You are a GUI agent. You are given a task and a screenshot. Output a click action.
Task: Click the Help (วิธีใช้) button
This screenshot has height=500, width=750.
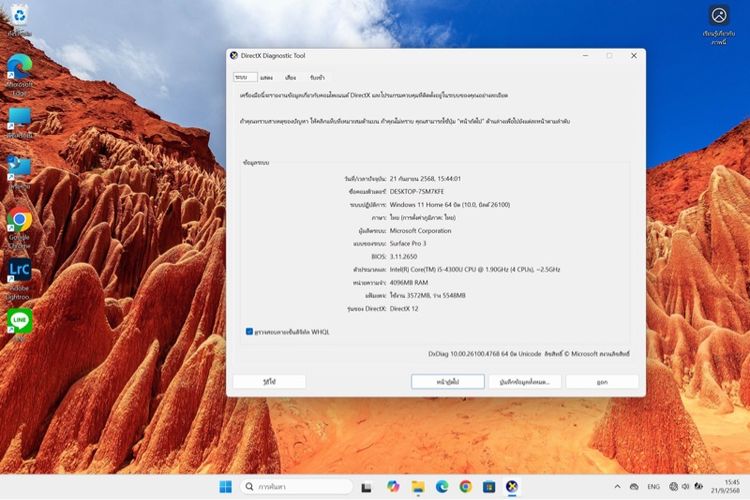[269, 382]
